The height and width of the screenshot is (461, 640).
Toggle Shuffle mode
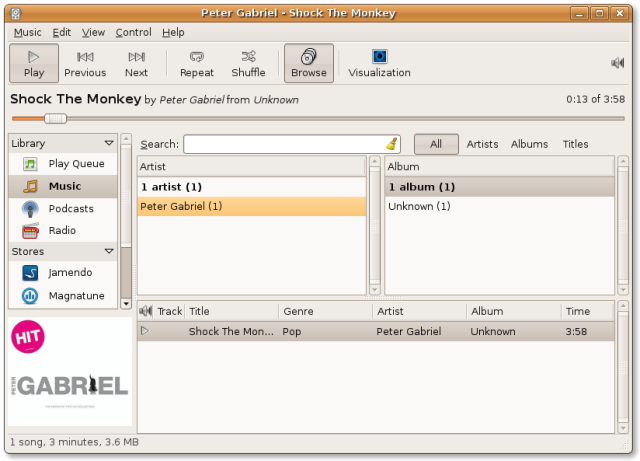click(248, 63)
